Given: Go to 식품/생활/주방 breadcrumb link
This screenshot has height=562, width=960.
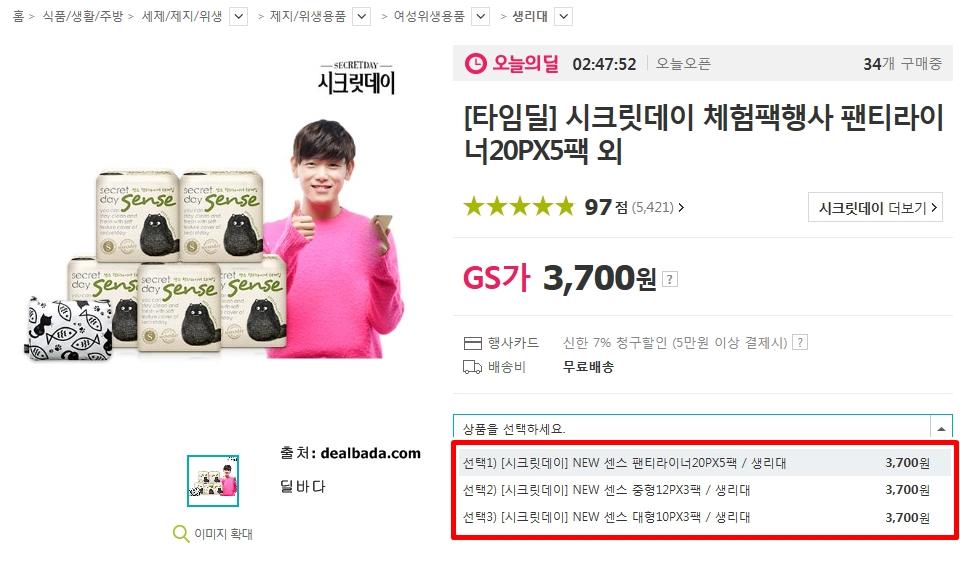Looking at the screenshot, I should pyautogui.click(x=83, y=16).
